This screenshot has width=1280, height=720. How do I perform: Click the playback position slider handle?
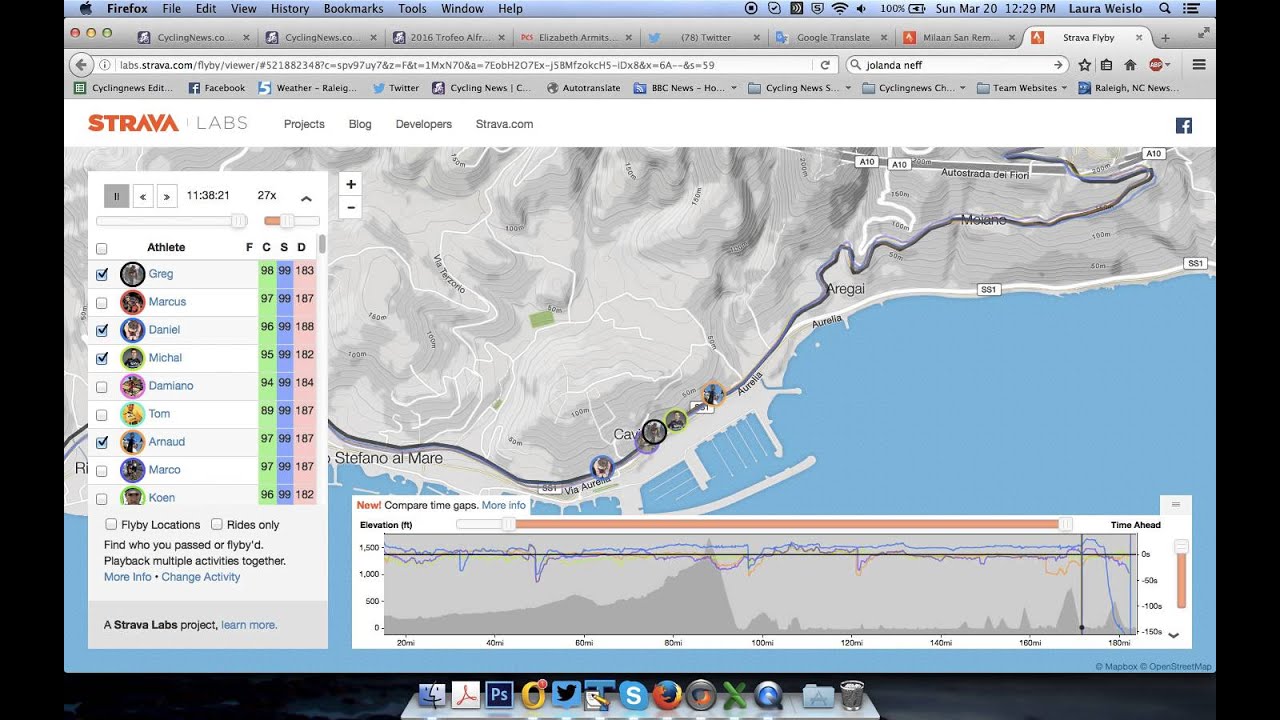click(x=238, y=221)
